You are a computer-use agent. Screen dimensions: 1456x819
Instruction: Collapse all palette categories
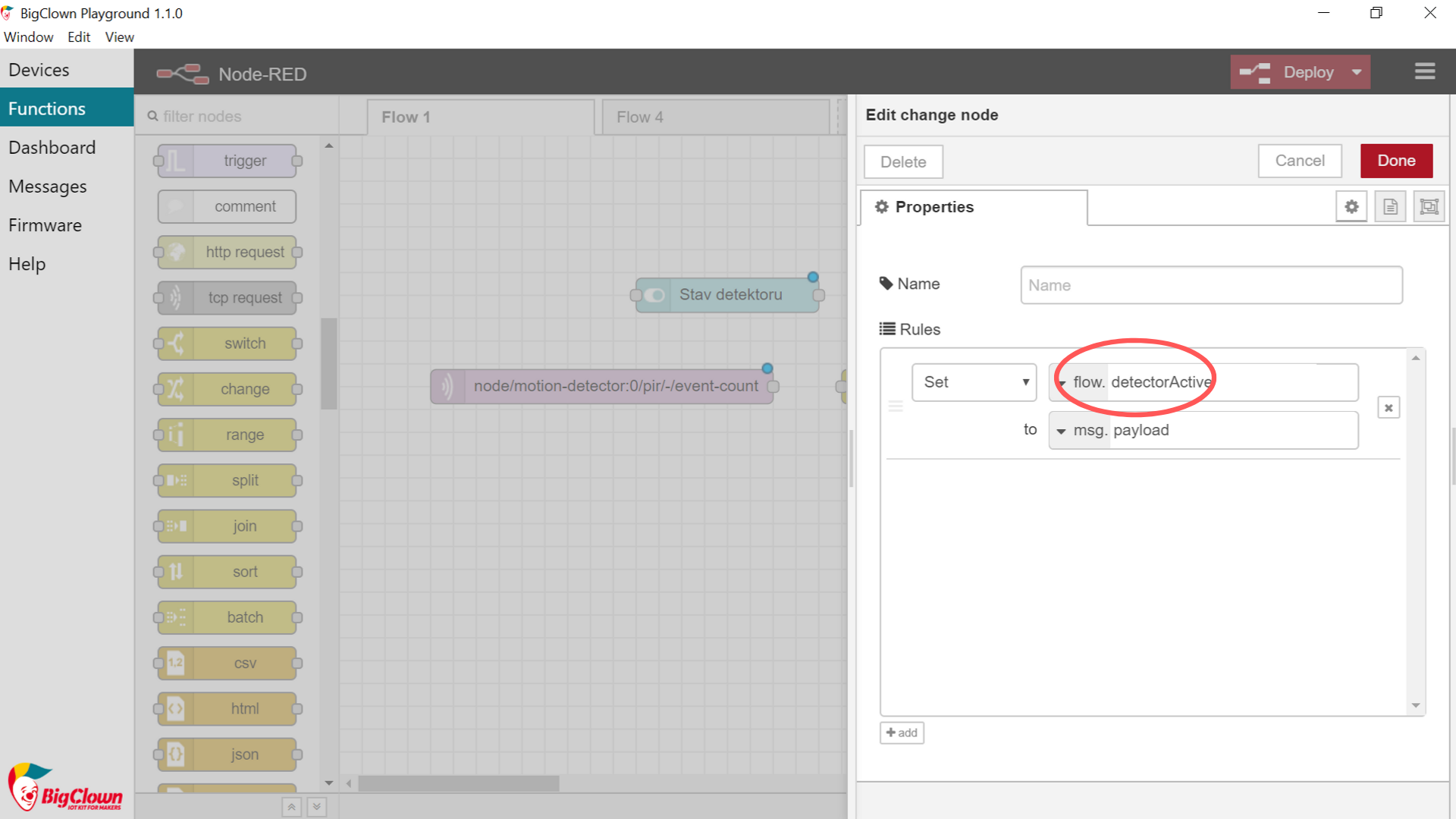point(291,808)
